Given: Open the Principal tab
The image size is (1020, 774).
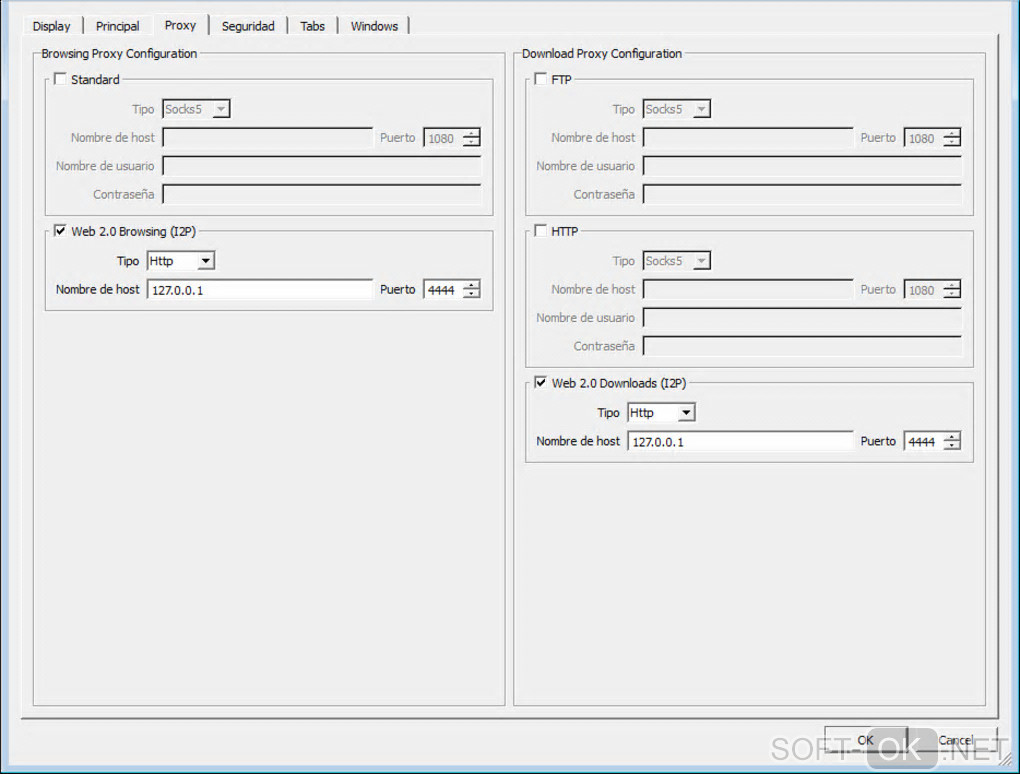Looking at the screenshot, I should click(x=118, y=26).
